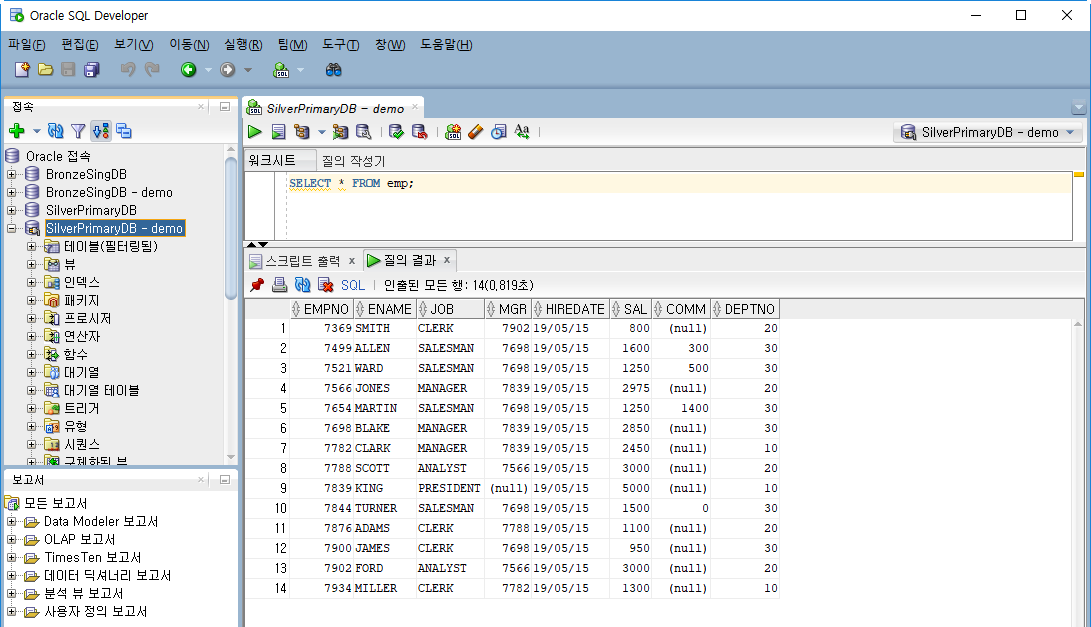The height and width of the screenshot is (627, 1091).
Task: Switch to the 질의 작성기 tab
Action: tap(353, 161)
